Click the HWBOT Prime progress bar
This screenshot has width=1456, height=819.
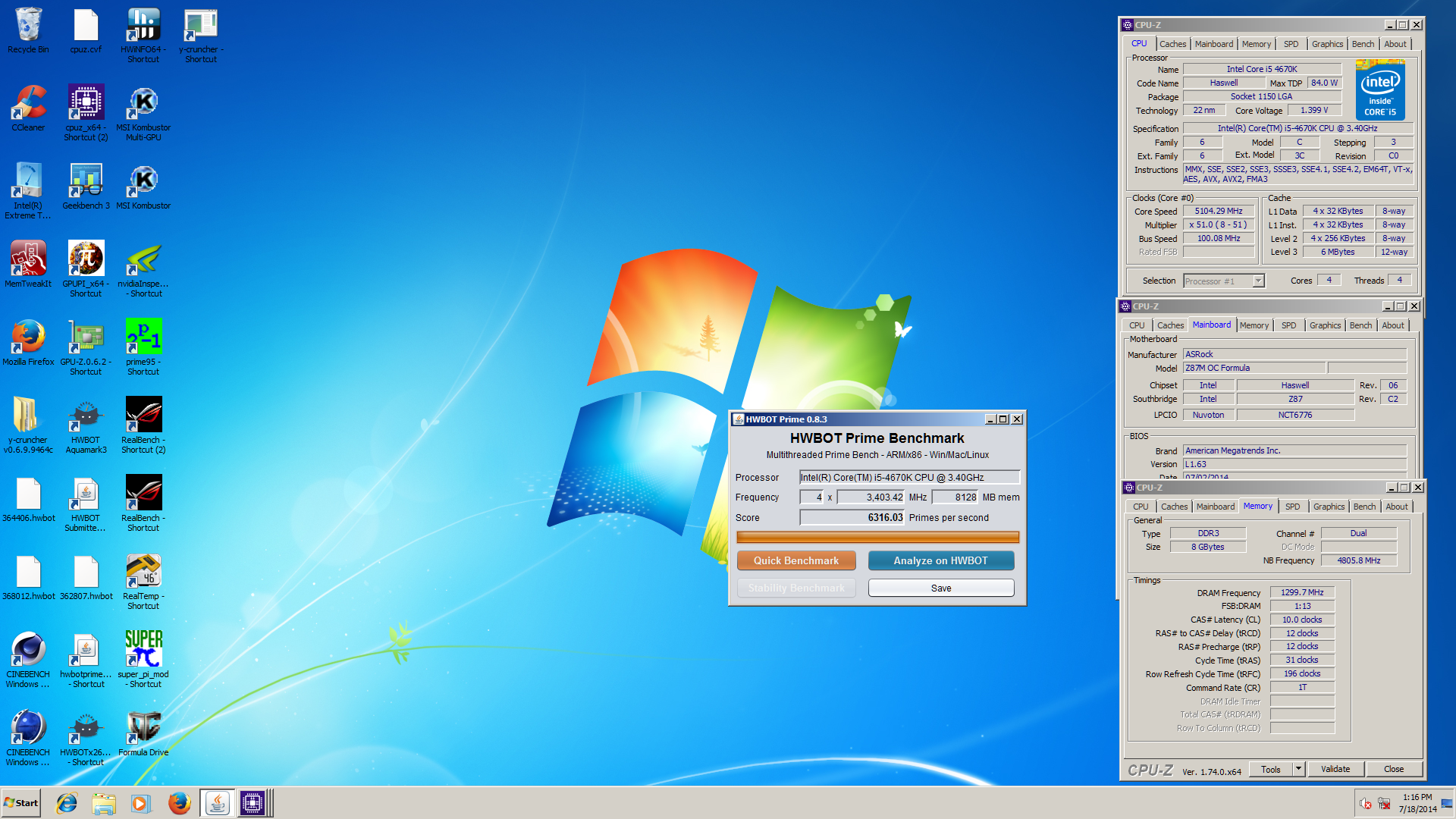877,538
